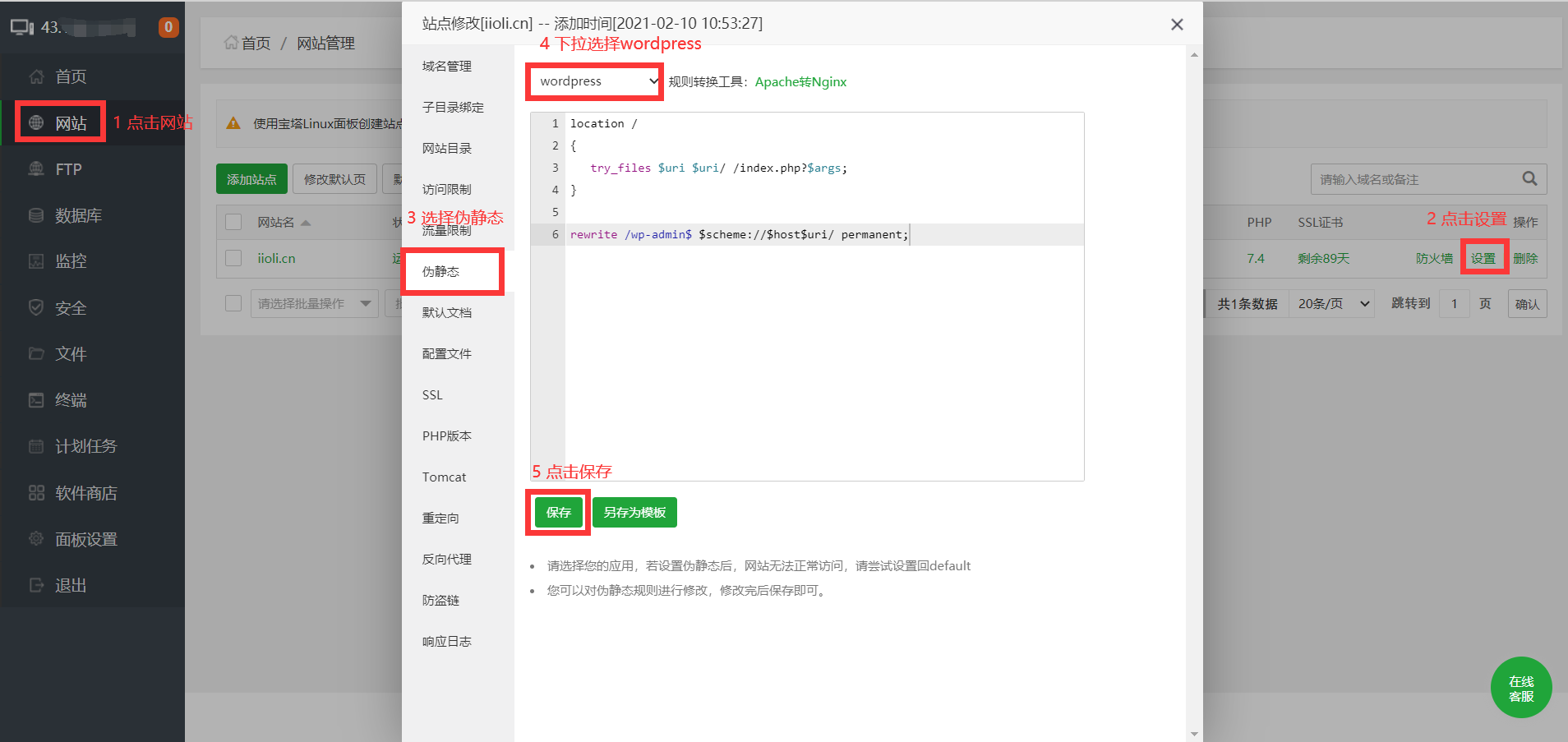
Task: Open the 20条/页 page size dropdown
Action: 1333,304
